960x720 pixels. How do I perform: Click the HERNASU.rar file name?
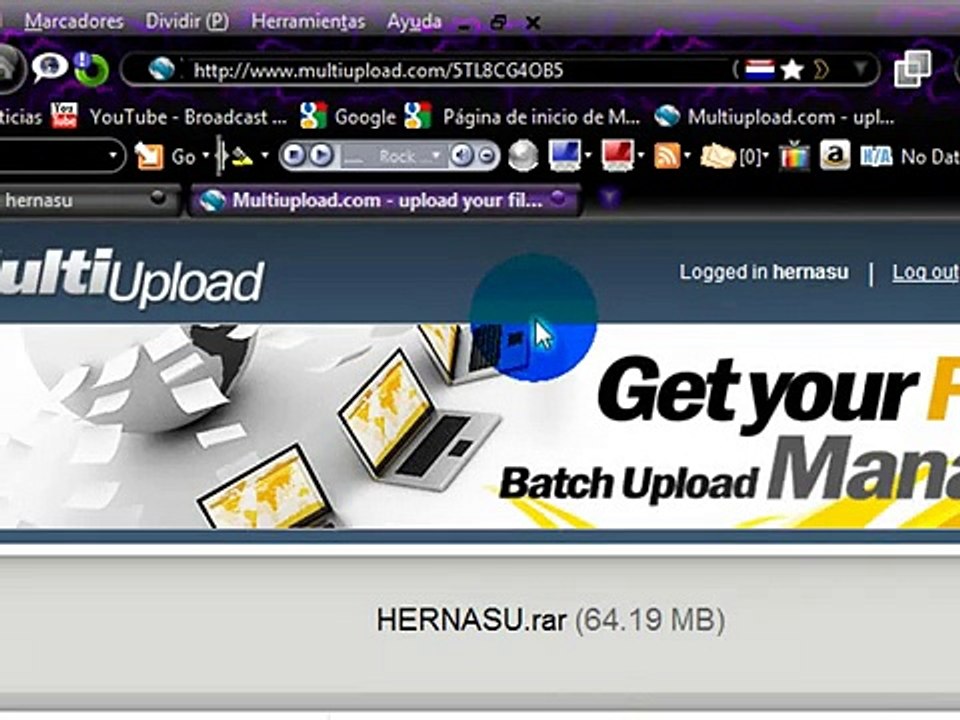tap(471, 620)
